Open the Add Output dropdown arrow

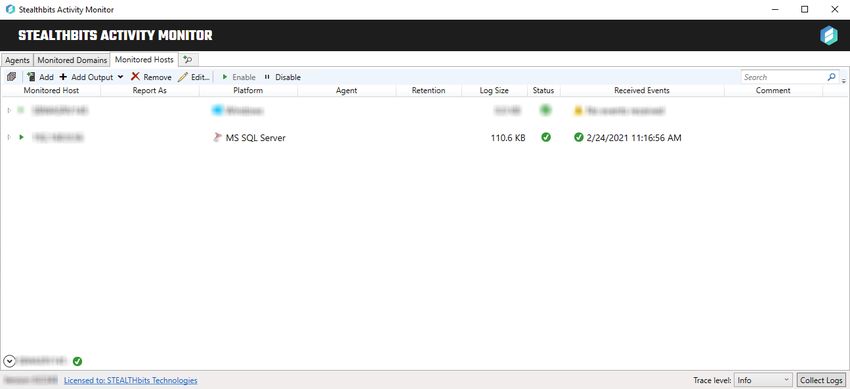120,77
